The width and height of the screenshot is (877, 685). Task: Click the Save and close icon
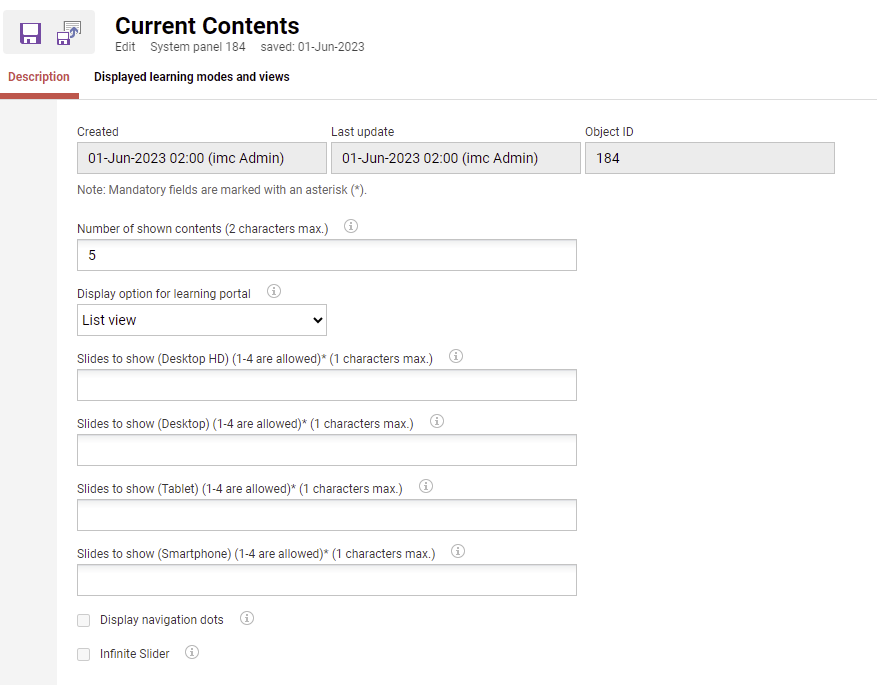(x=69, y=33)
